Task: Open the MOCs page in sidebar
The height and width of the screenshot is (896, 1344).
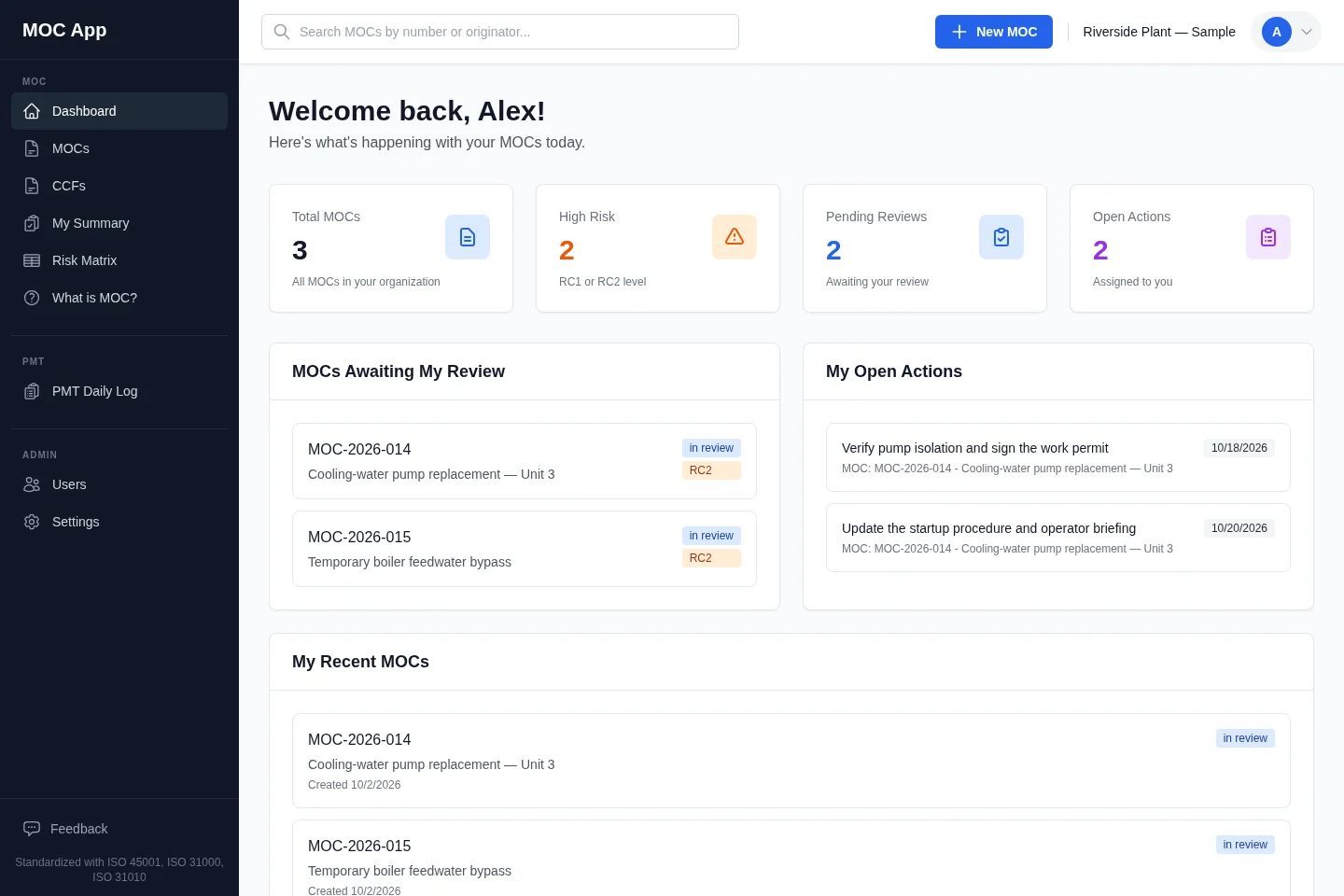Action: pyautogui.click(x=119, y=148)
